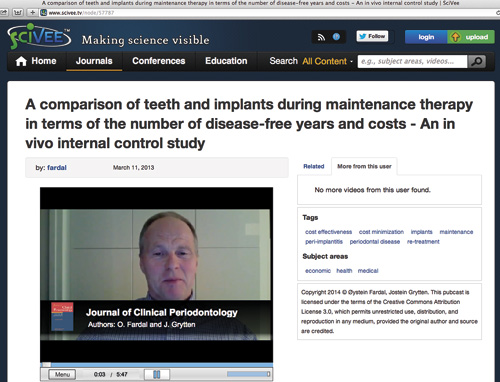Image resolution: width=500 pixels, height=382 pixels.
Task: Click the browser address bar
Action: [x=267, y=13]
